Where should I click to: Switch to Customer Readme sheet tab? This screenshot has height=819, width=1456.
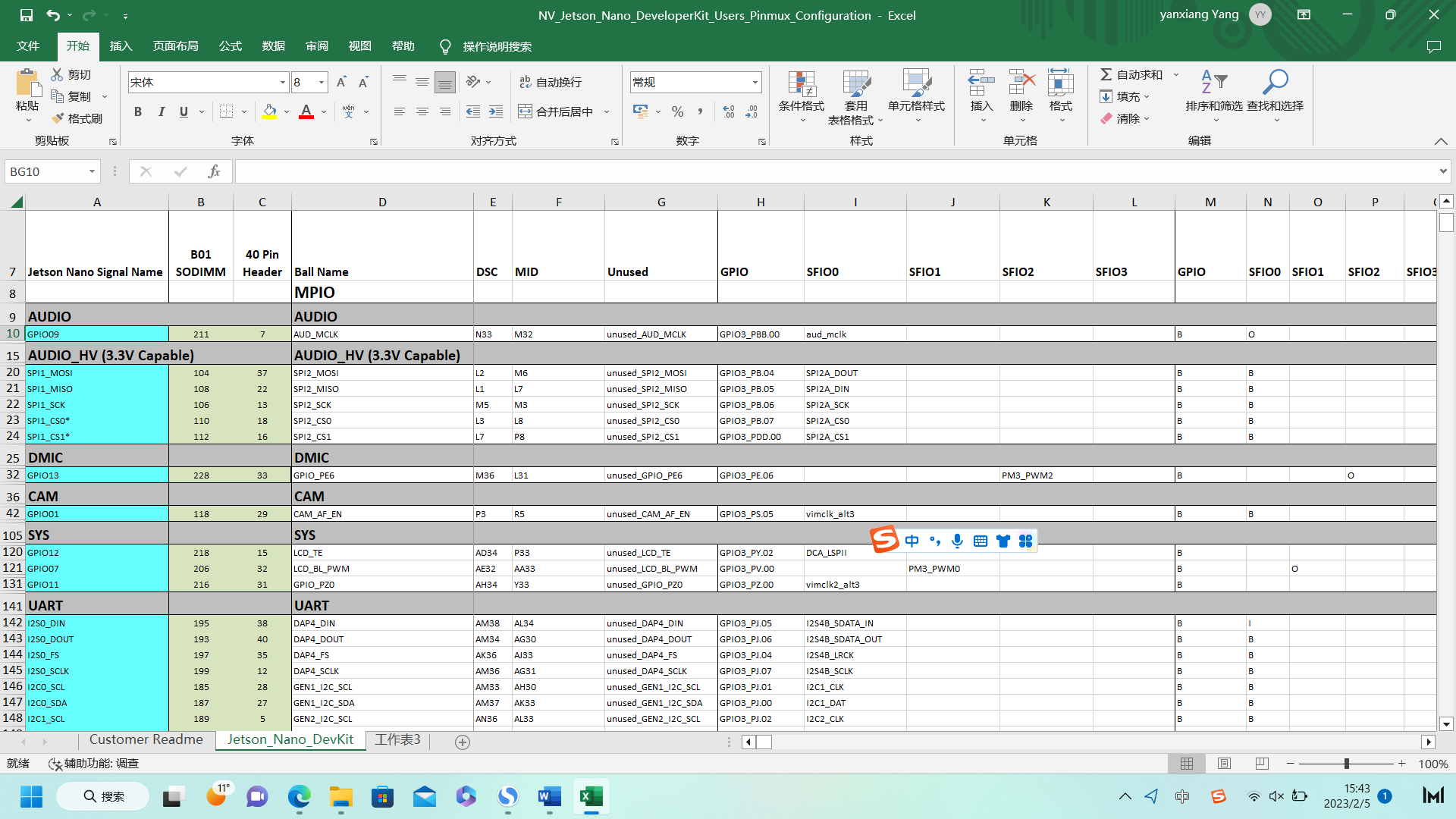(x=146, y=739)
